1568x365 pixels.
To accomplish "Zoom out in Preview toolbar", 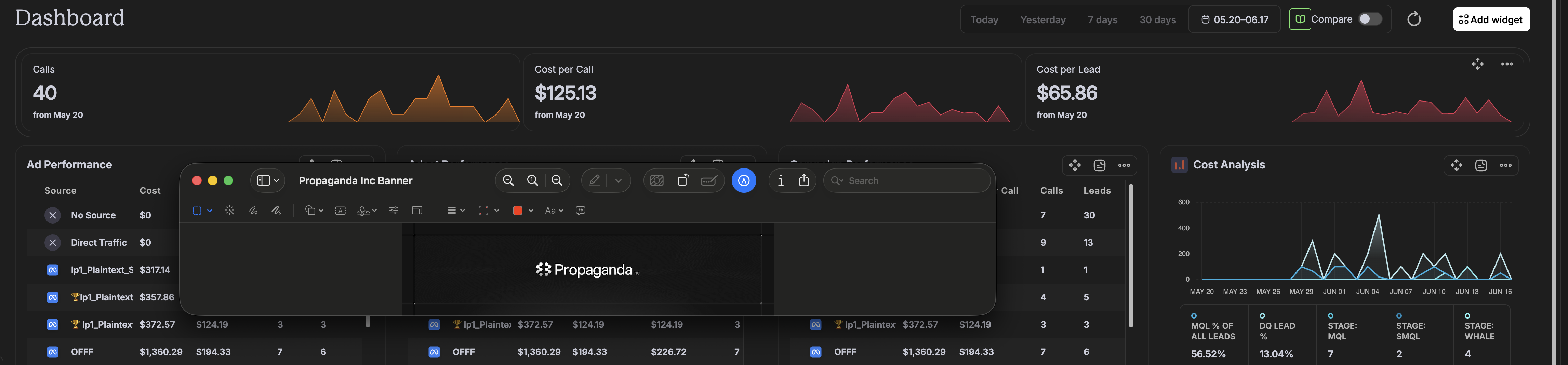I will [508, 181].
